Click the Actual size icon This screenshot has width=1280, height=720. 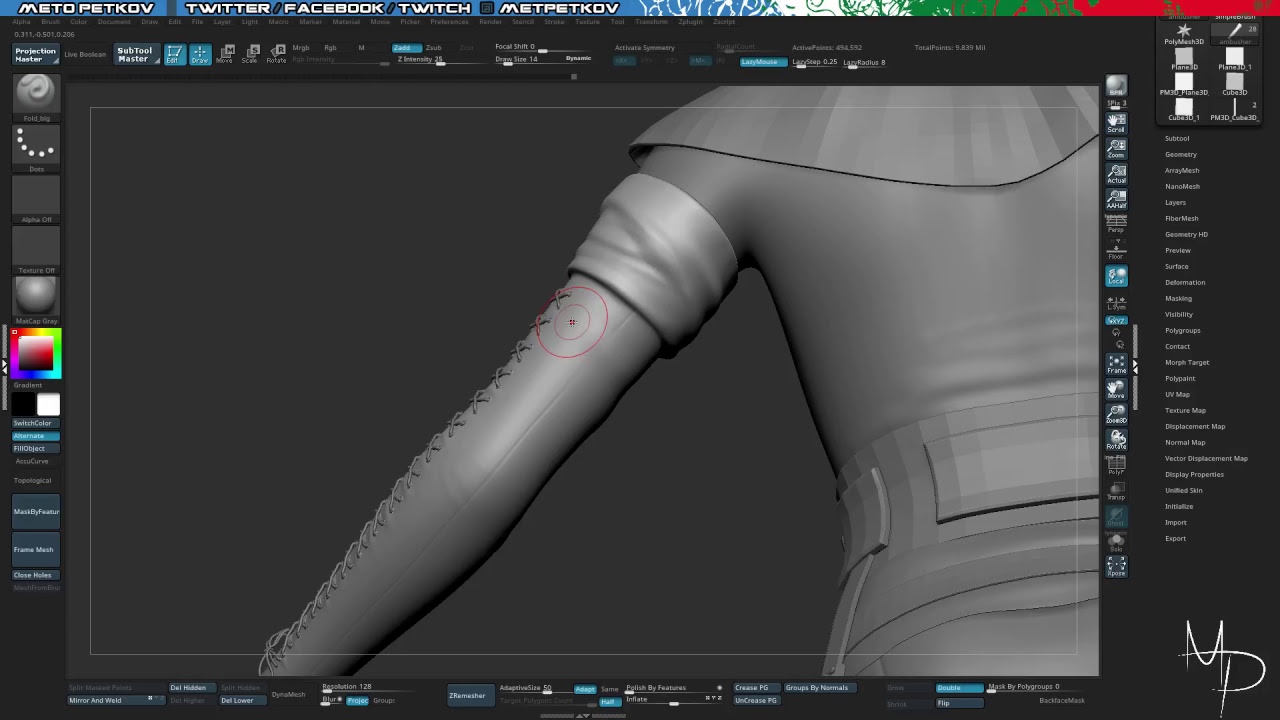coord(1116,174)
